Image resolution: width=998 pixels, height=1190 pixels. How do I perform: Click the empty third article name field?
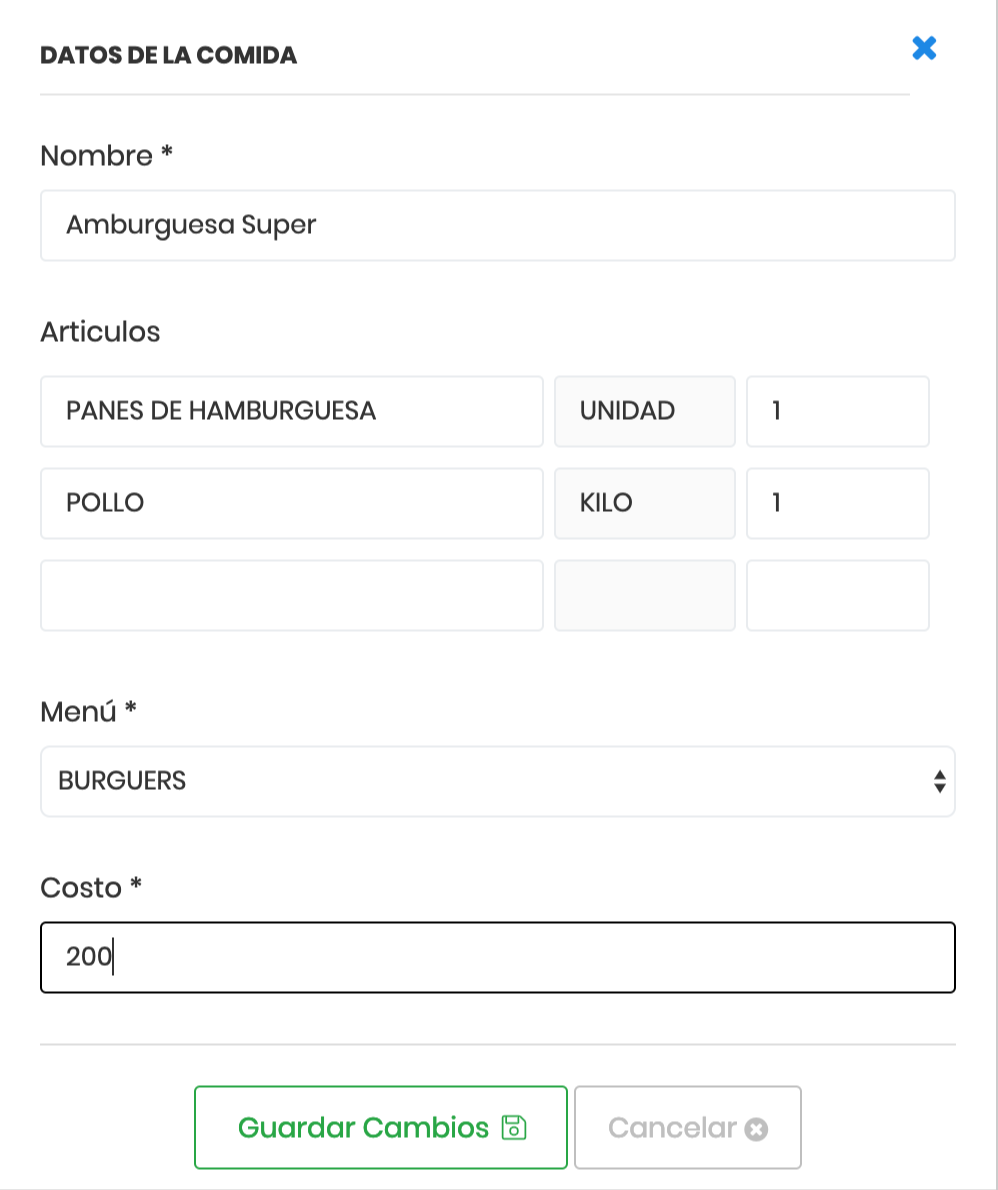pyautogui.click(x=291, y=595)
